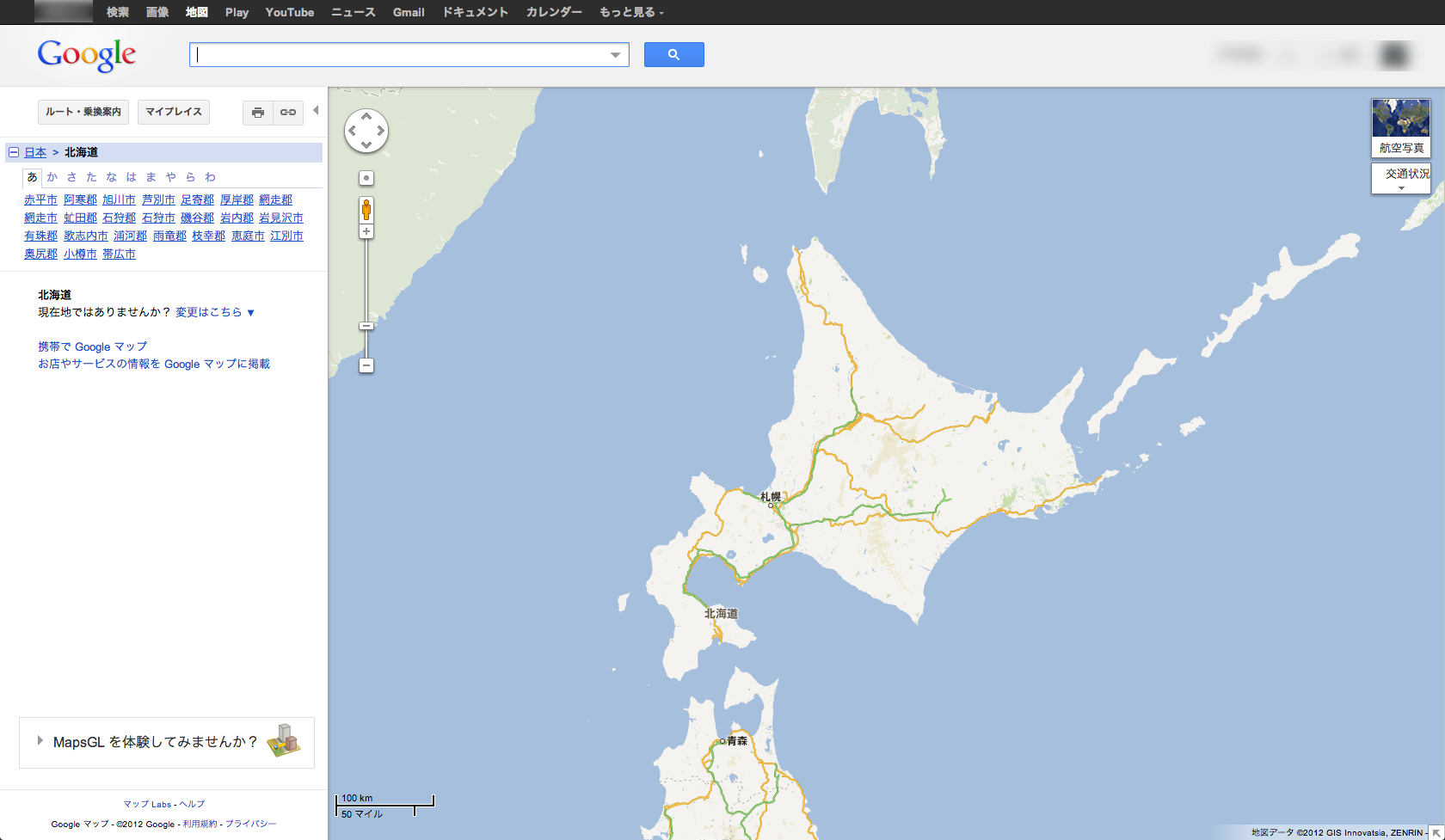Switch to 航空写真 satellite view thumbnail
Screen dimensions: 1445x840
(1401, 127)
